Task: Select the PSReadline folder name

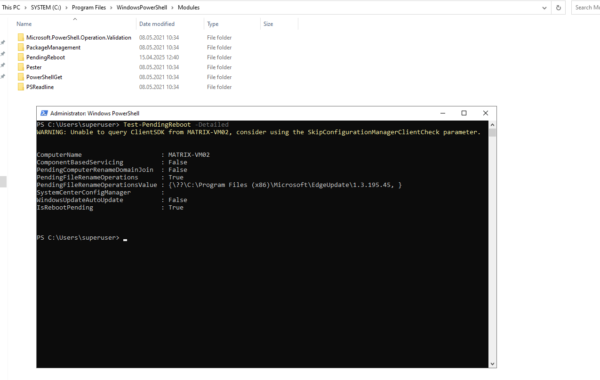Action: pyautogui.click(x=40, y=87)
